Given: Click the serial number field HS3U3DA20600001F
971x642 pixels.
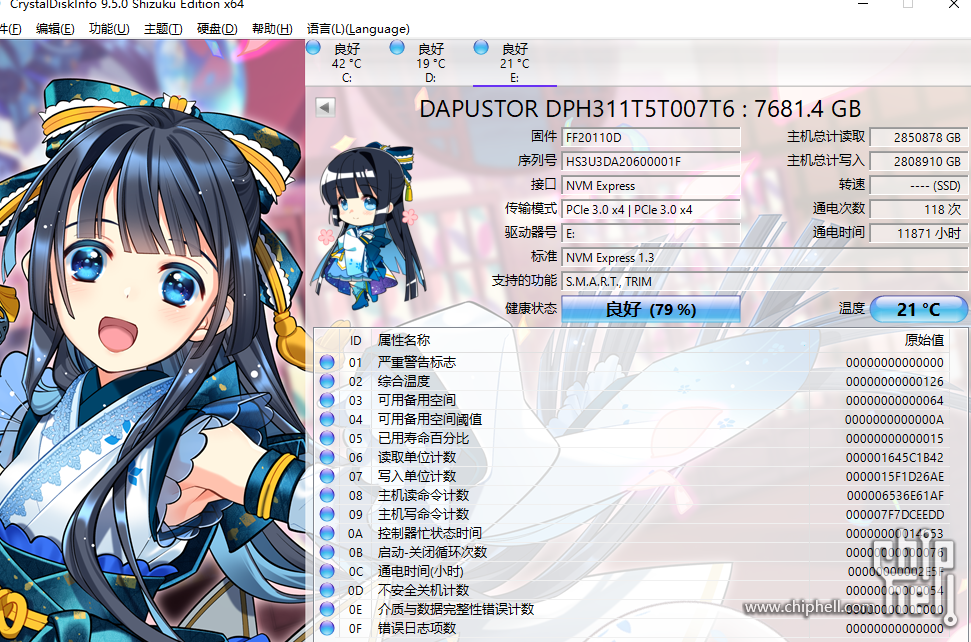Looking at the screenshot, I should tap(651, 162).
